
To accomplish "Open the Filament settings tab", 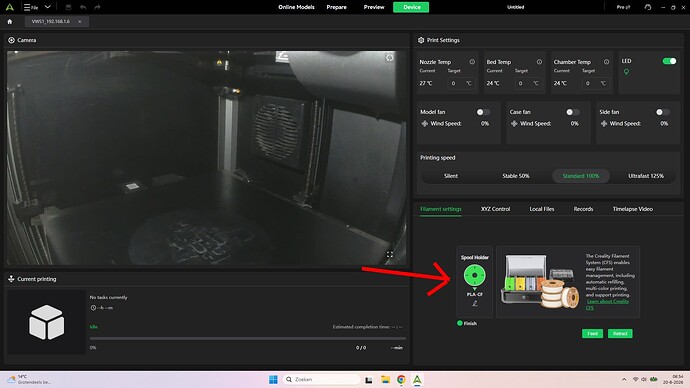I will click(x=440, y=209).
